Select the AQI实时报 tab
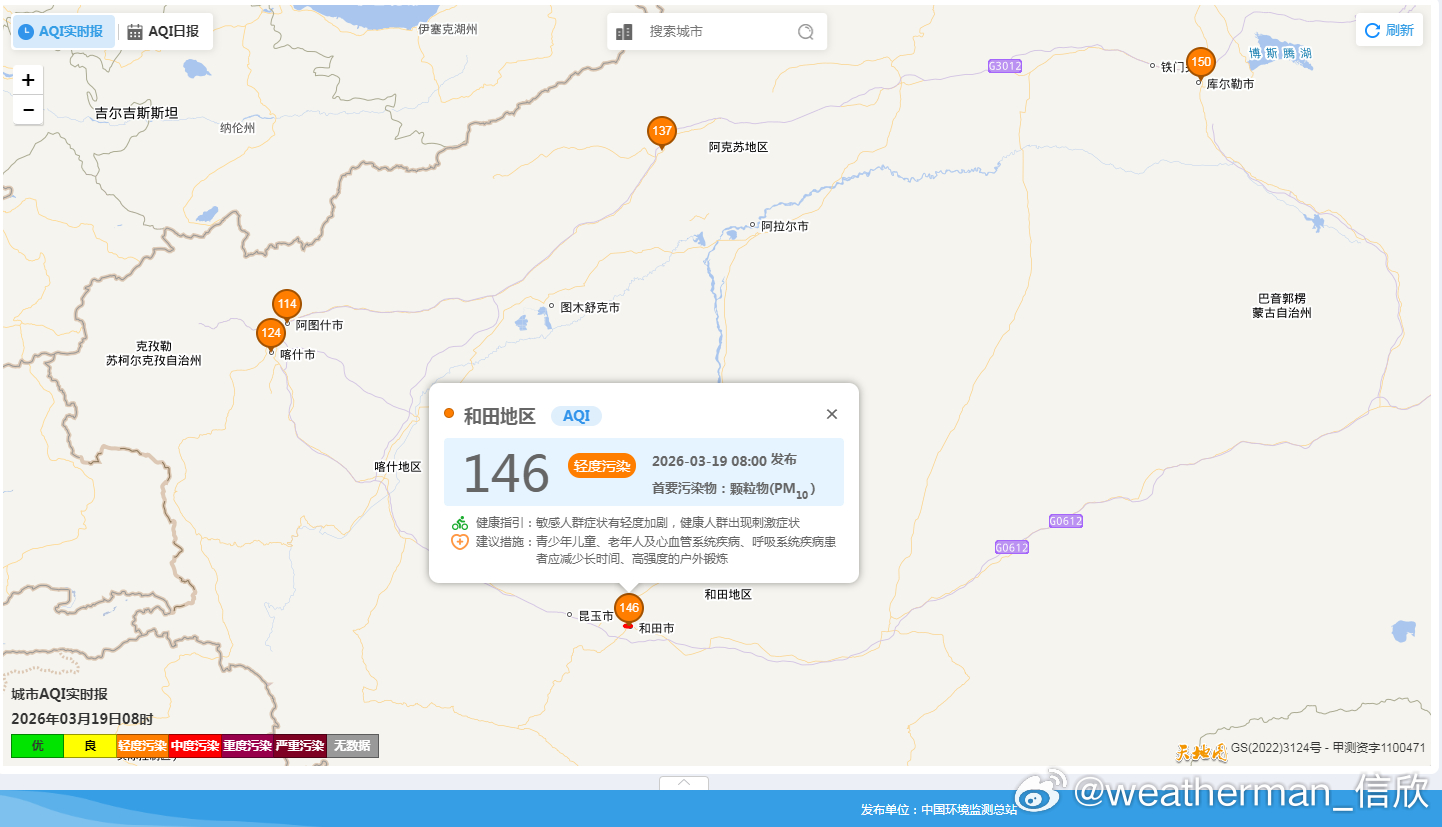The height and width of the screenshot is (827, 1442). (63, 31)
